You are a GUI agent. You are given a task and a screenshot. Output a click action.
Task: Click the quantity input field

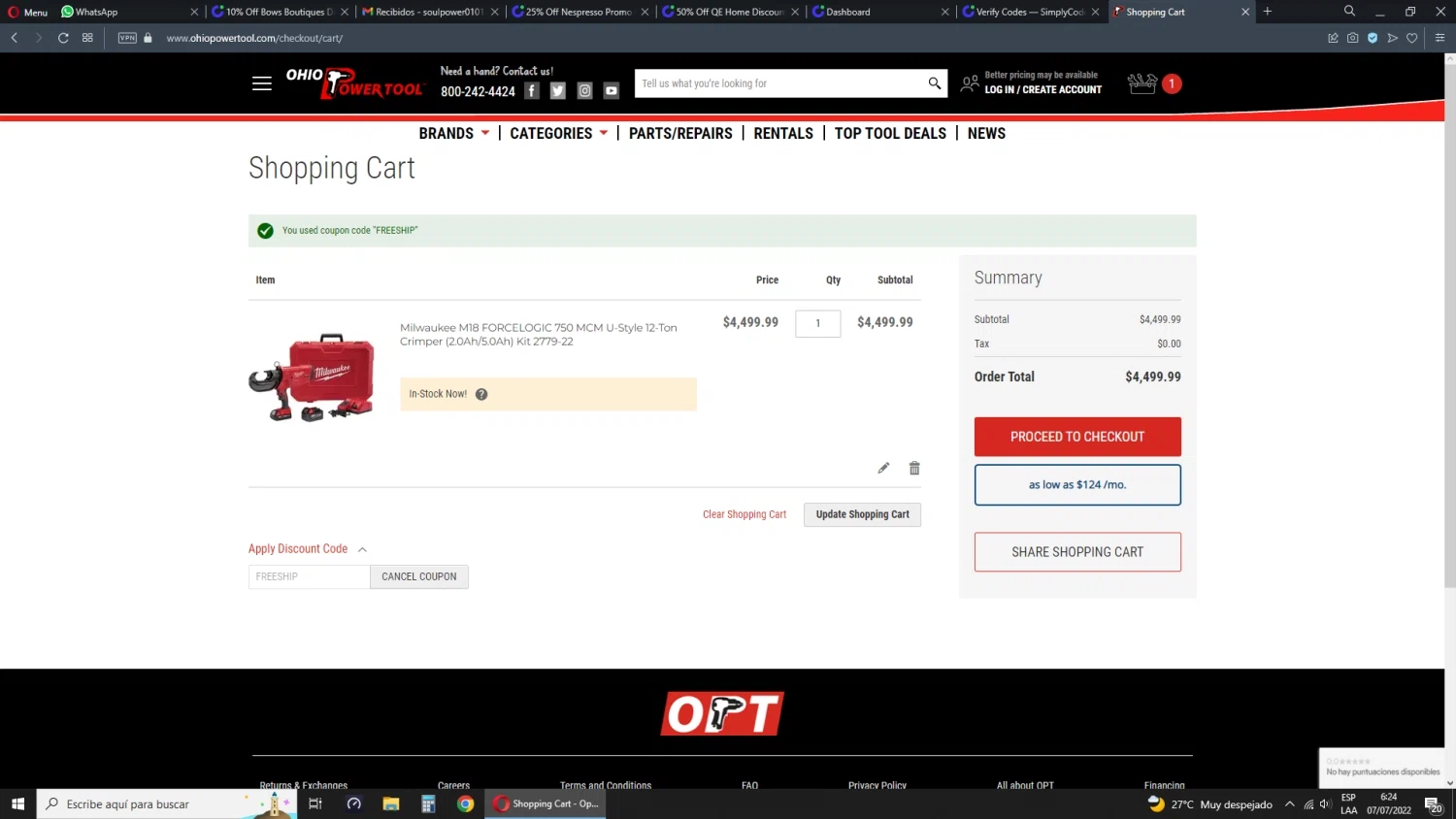(817, 323)
